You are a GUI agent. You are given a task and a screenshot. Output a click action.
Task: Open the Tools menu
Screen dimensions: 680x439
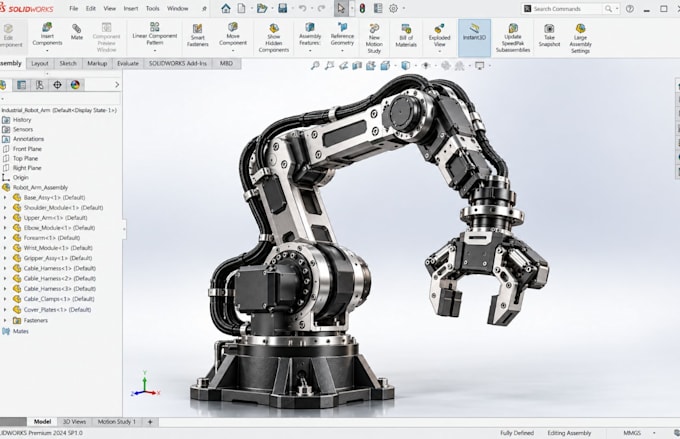point(153,8)
